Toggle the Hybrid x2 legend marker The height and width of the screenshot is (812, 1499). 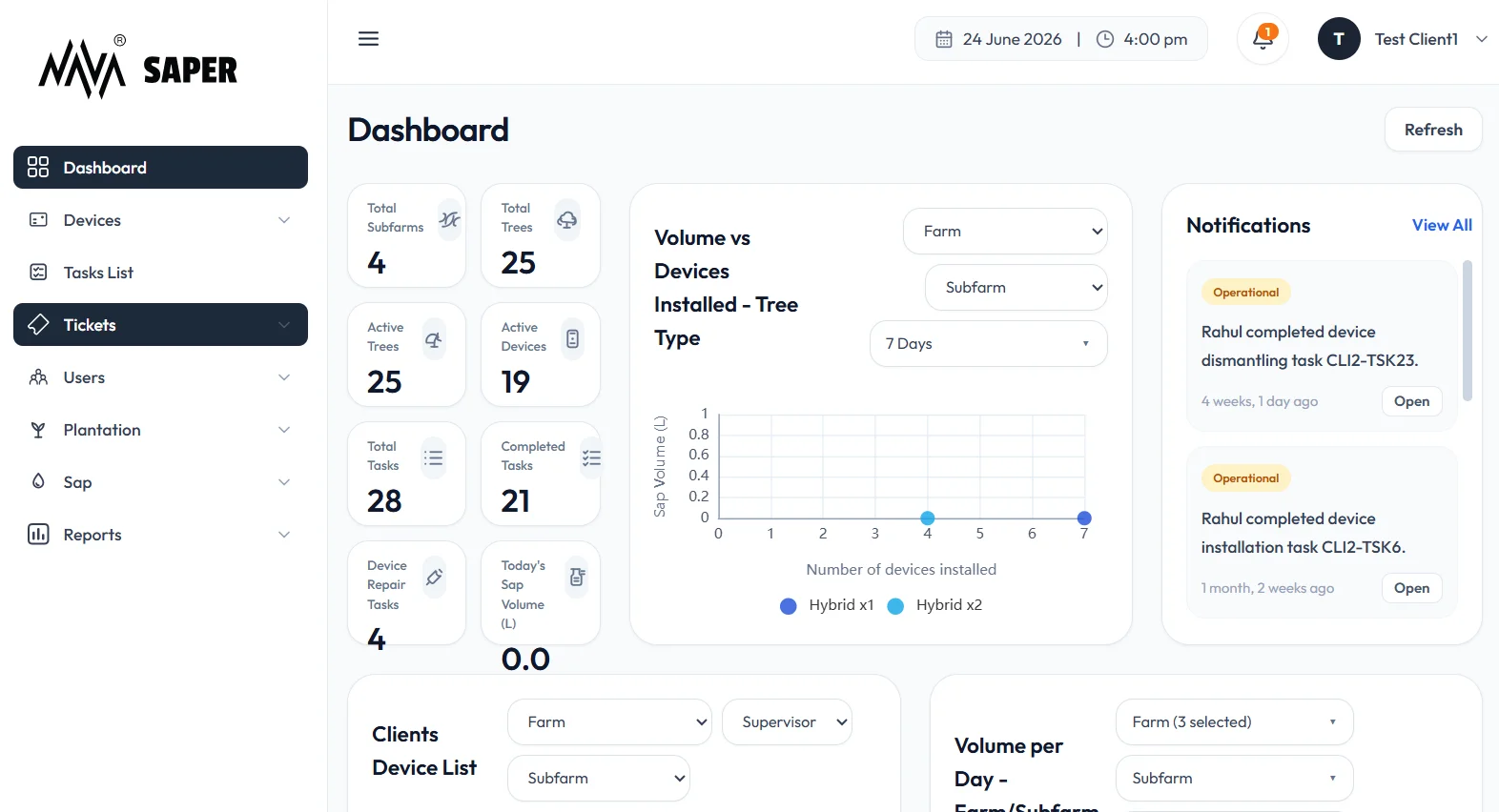895,606
